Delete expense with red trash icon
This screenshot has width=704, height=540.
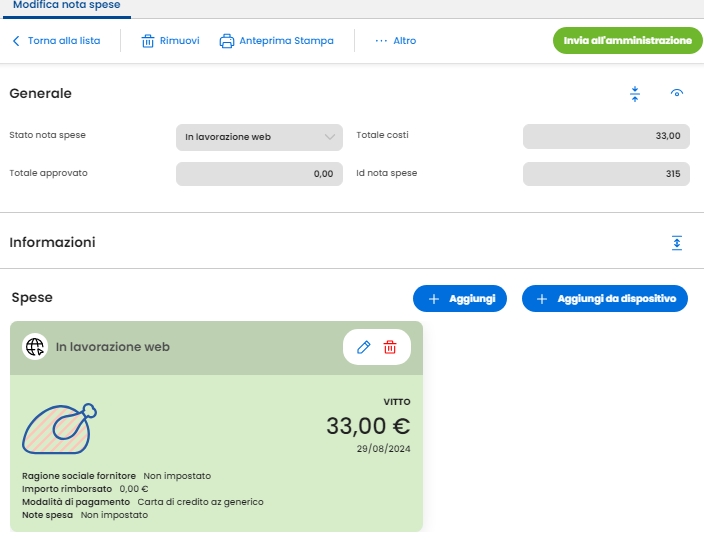pos(390,347)
